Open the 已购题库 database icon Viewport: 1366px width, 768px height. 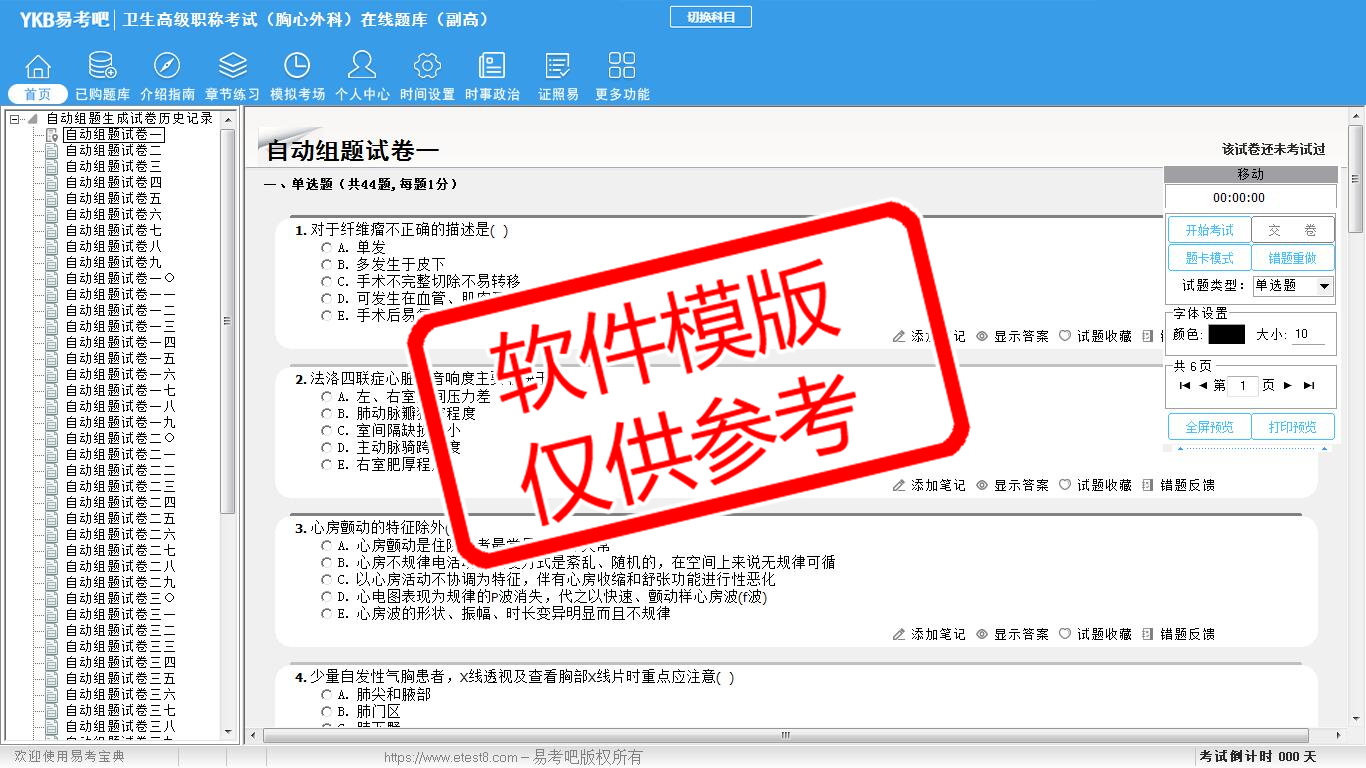pyautogui.click(x=102, y=67)
